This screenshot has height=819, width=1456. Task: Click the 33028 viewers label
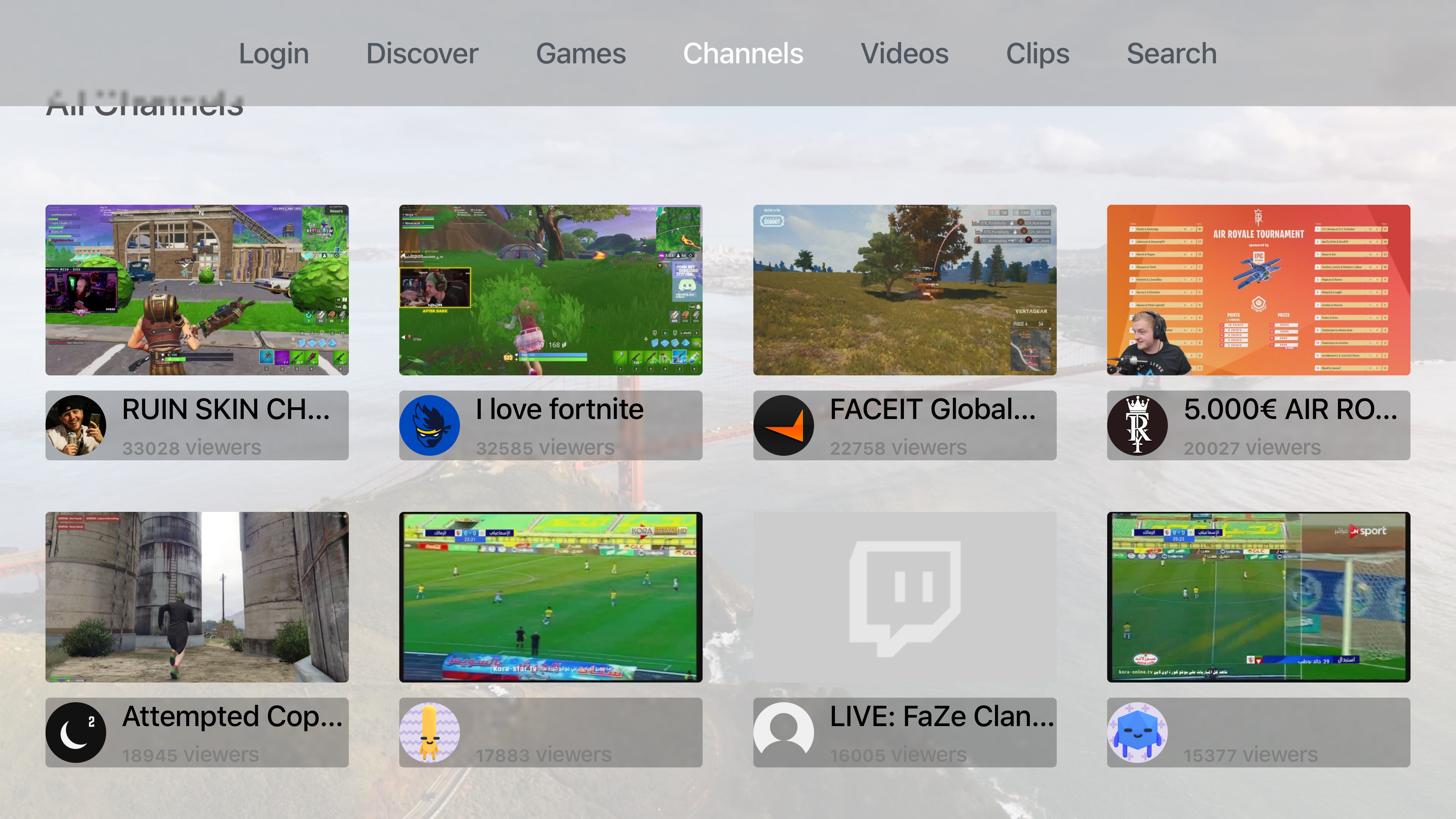[x=191, y=448]
